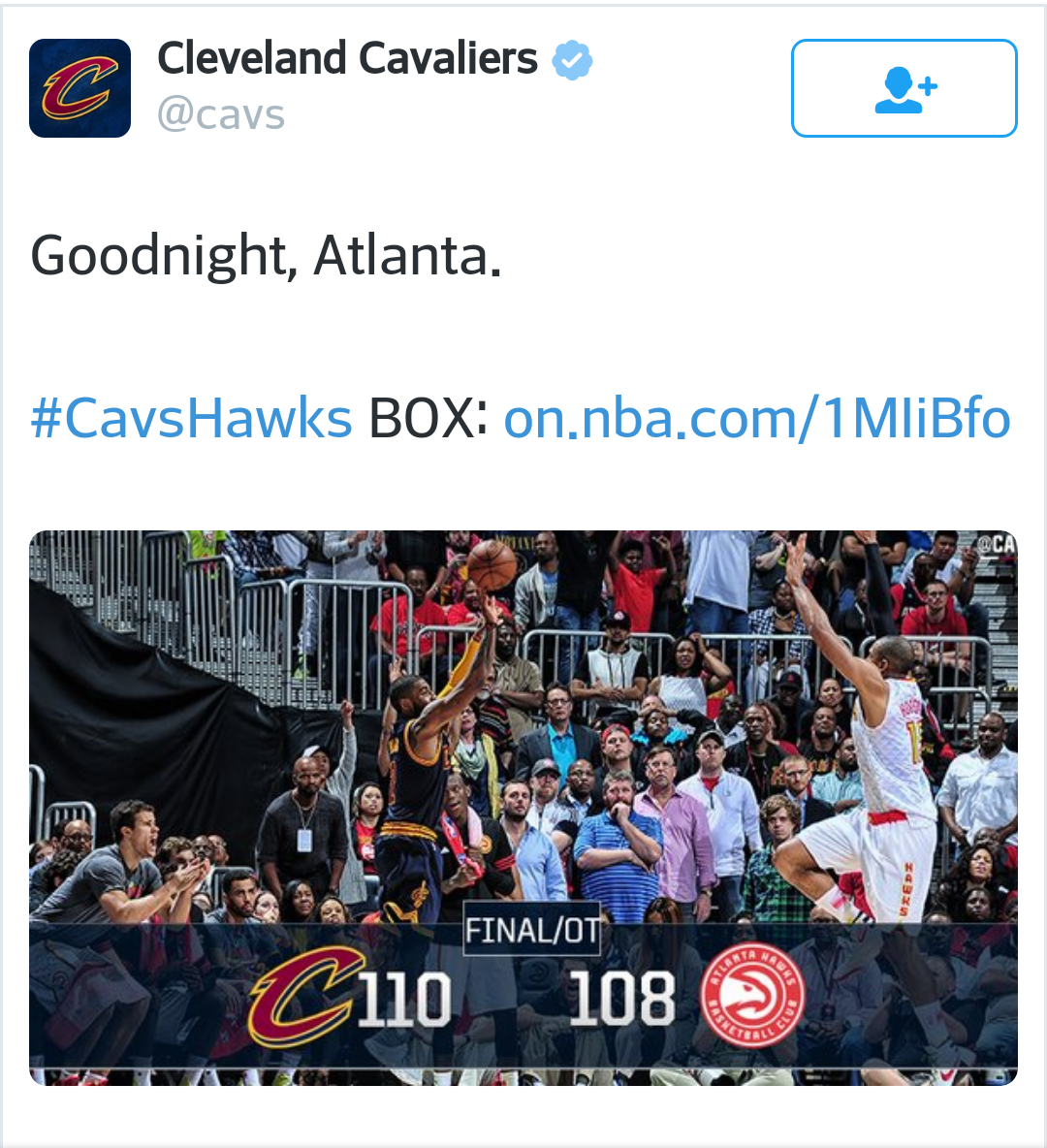Viewport: 1047px width, 1148px height.
Task: Click the "BOX:" text in the tweet
Action: [x=428, y=419]
